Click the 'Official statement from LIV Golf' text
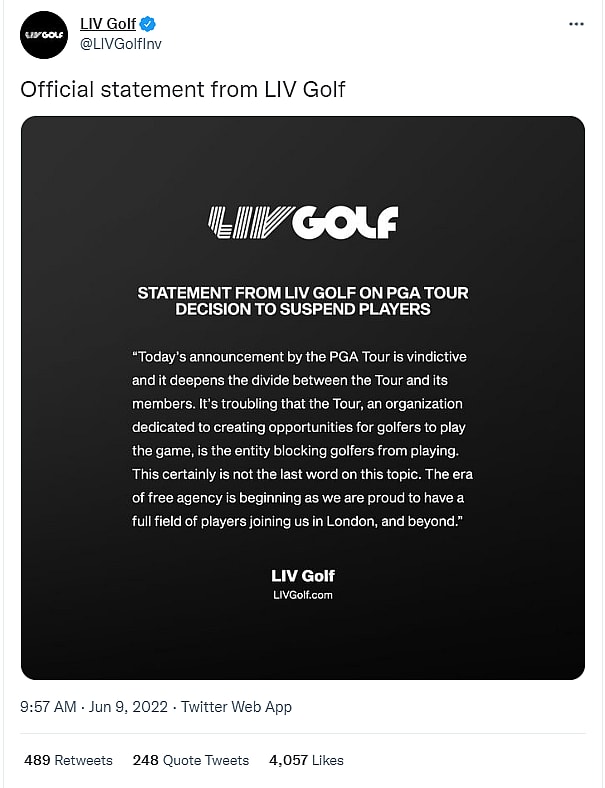The image size is (605, 788). point(183,89)
